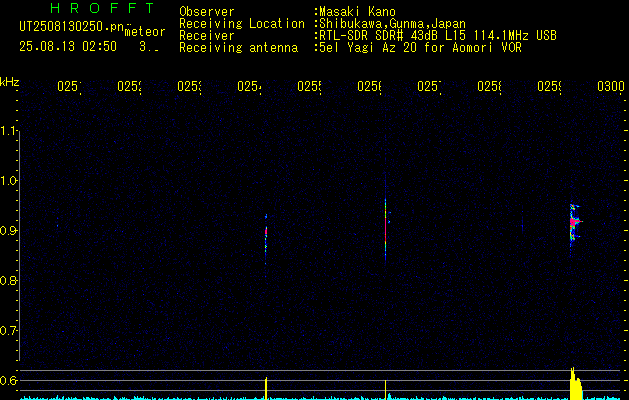The image size is (629, 400).
Task: Click the "Receiving Location" label
Action: [242, 24]
